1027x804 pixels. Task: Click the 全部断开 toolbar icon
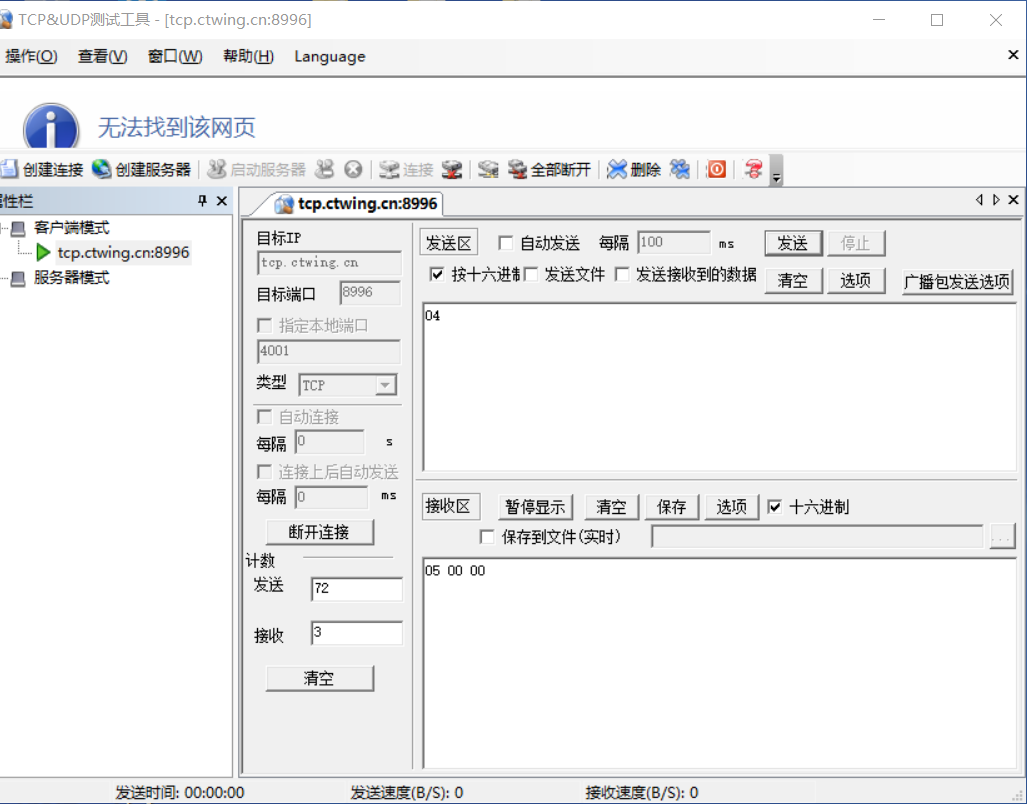point(548,169)
